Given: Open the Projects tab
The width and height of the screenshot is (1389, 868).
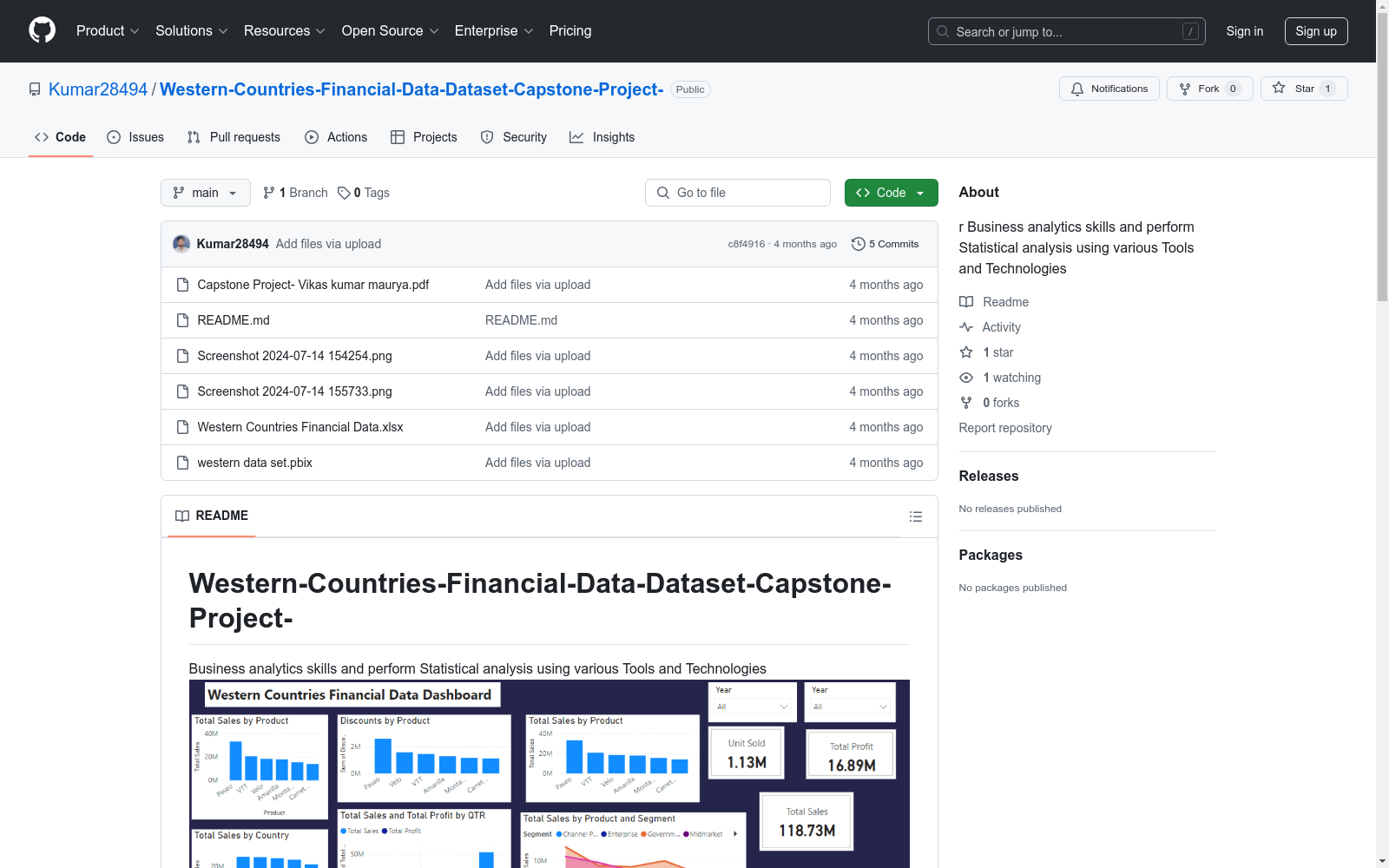Looking at the screenshot, I should [x=424, y=137].
